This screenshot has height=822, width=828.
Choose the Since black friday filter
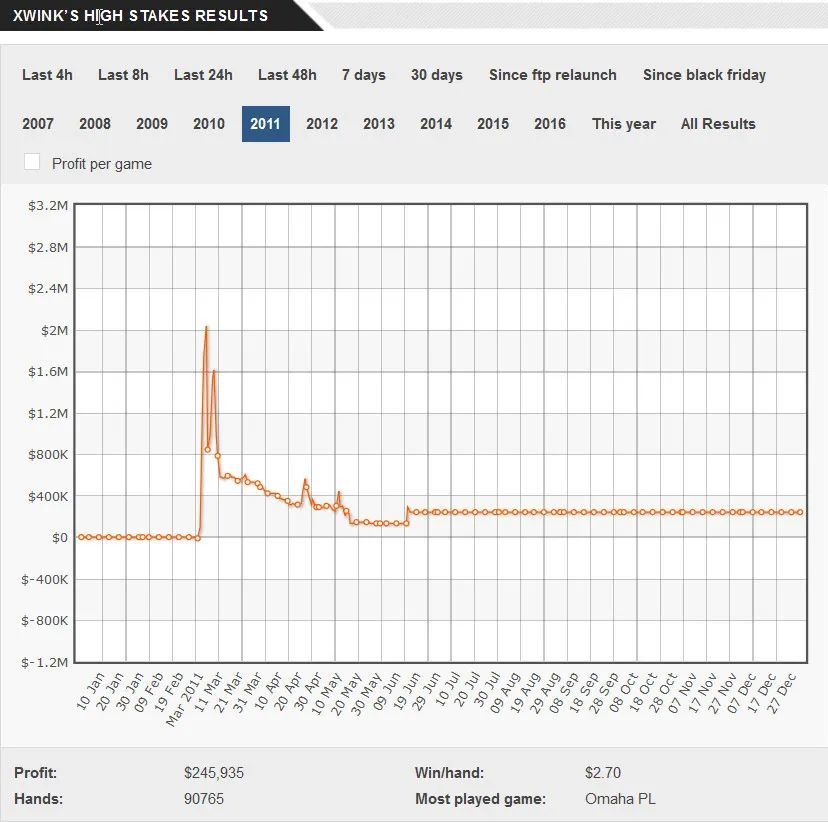704,75
